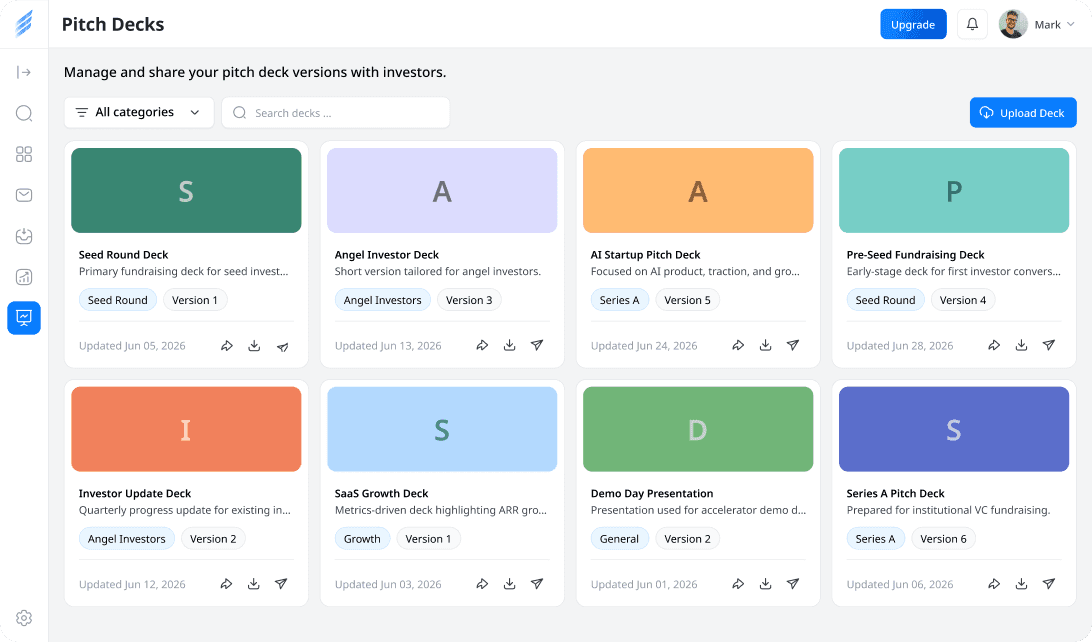Download the Seed Round Deck
Image resolution: width=1092 pixels, height=642 pixels.
click(254, 345)
